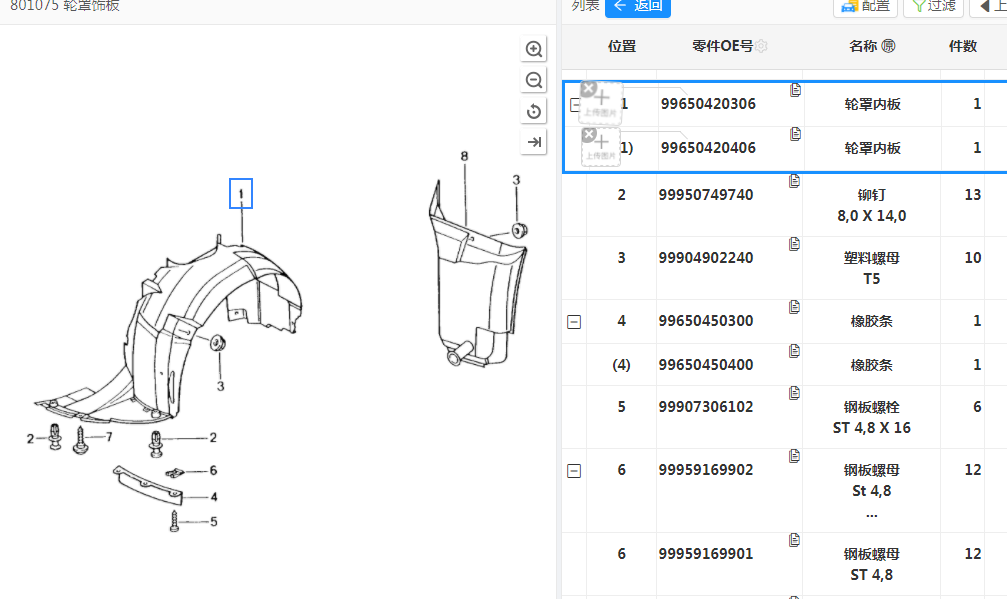This screenshot has width=1007, height=599.
Task: Select part number 99907306102
Action: (x=706, y=407)
